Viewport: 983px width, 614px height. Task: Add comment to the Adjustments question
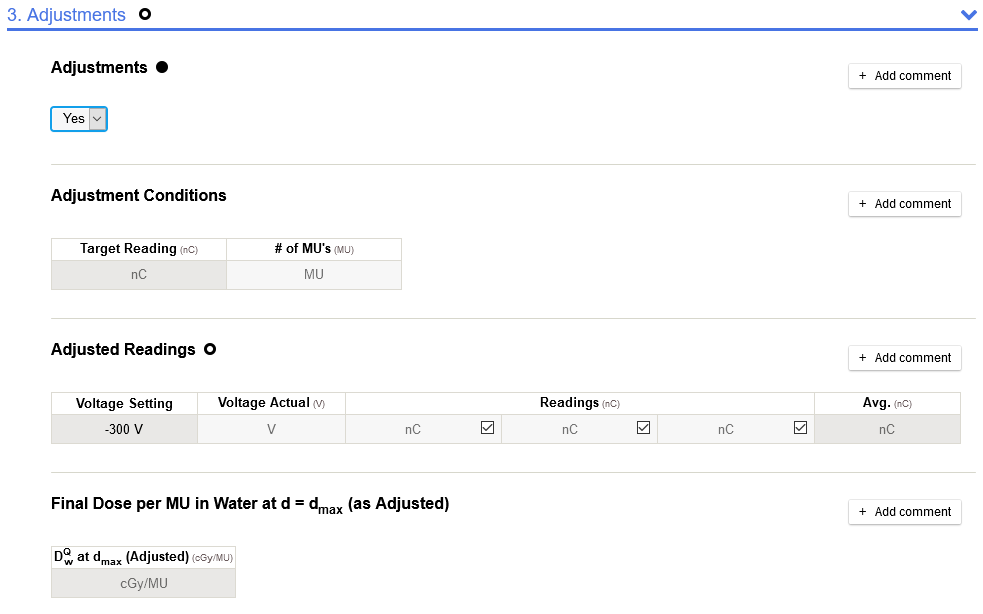904,76
